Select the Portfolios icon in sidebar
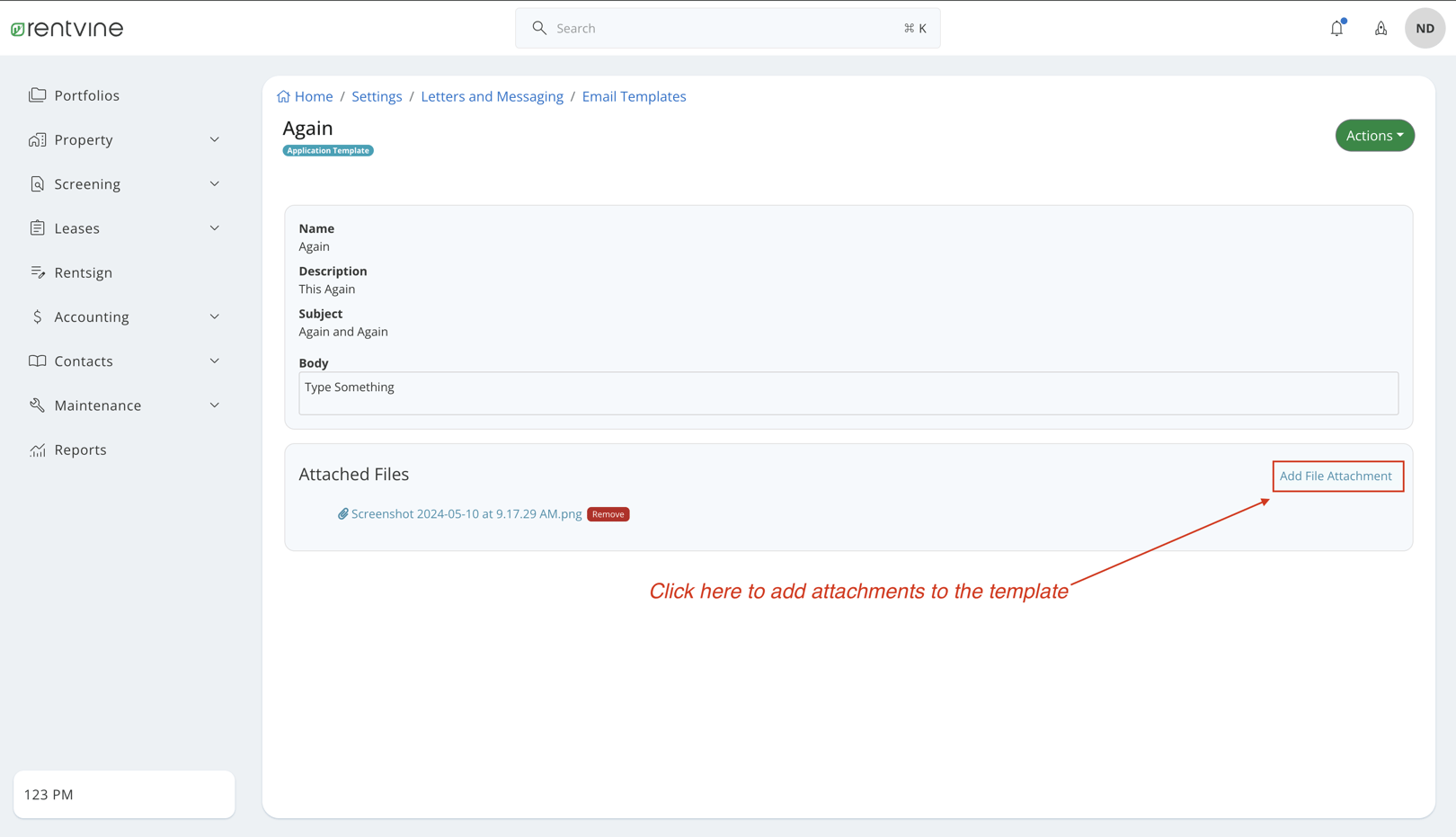 (x=37, y=95)
